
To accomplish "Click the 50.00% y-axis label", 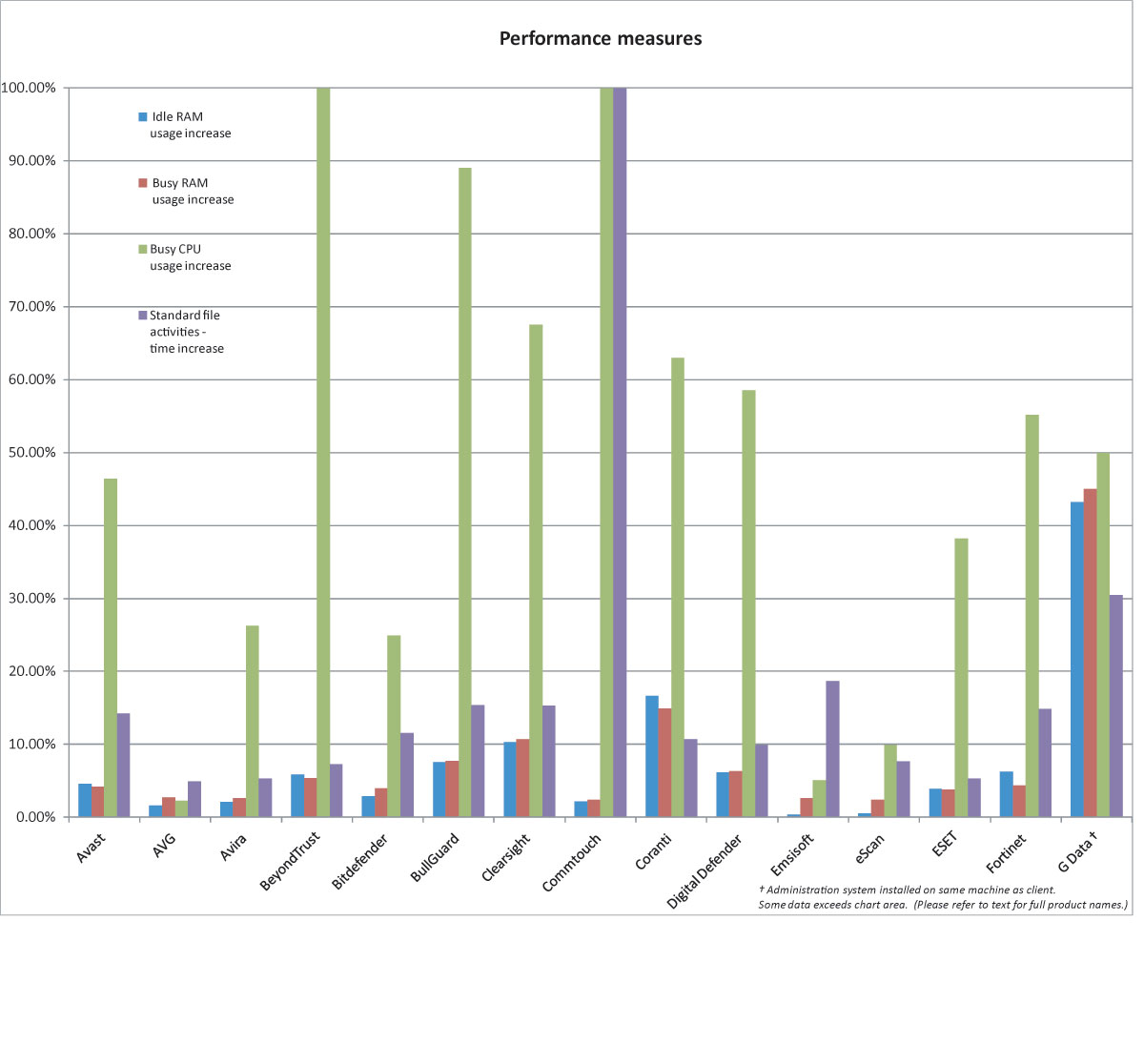I will [31, 453].
